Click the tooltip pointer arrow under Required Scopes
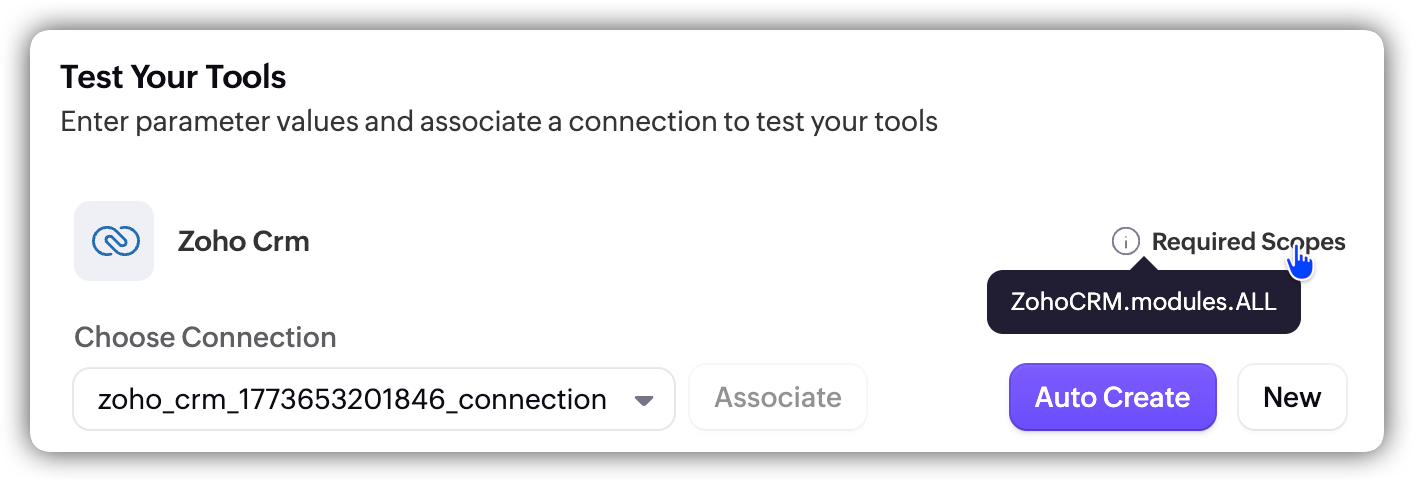This screenshot has height=482, width=1414. pos(1147,265)
